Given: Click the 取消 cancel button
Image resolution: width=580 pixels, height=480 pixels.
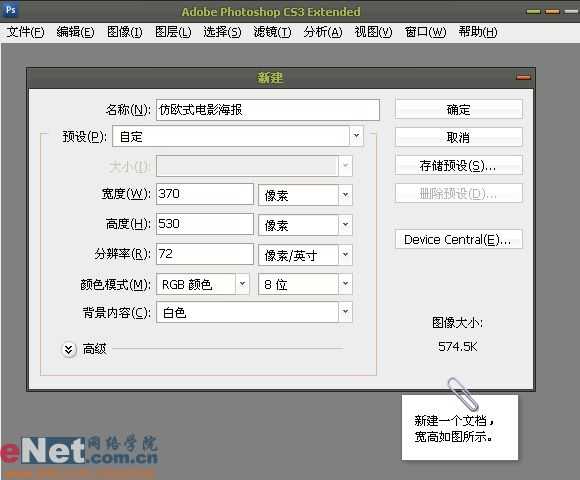Looking at the screenshot, I should [x=458, y=138].
